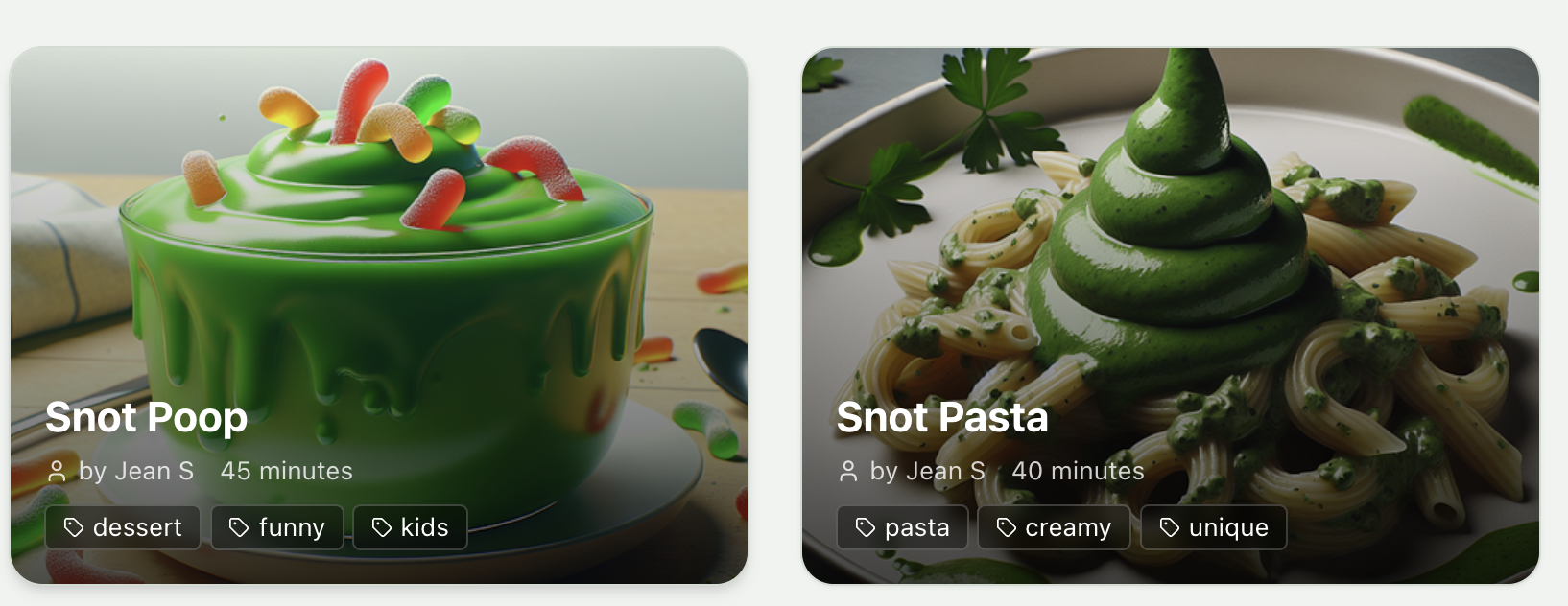Click the author icon on Snot Pasta card

click(x=848, y=471)
